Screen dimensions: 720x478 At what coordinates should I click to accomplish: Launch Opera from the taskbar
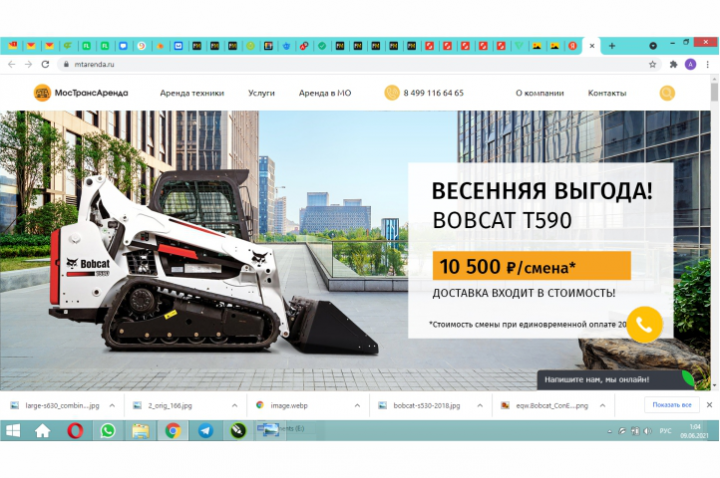point(75,431)
